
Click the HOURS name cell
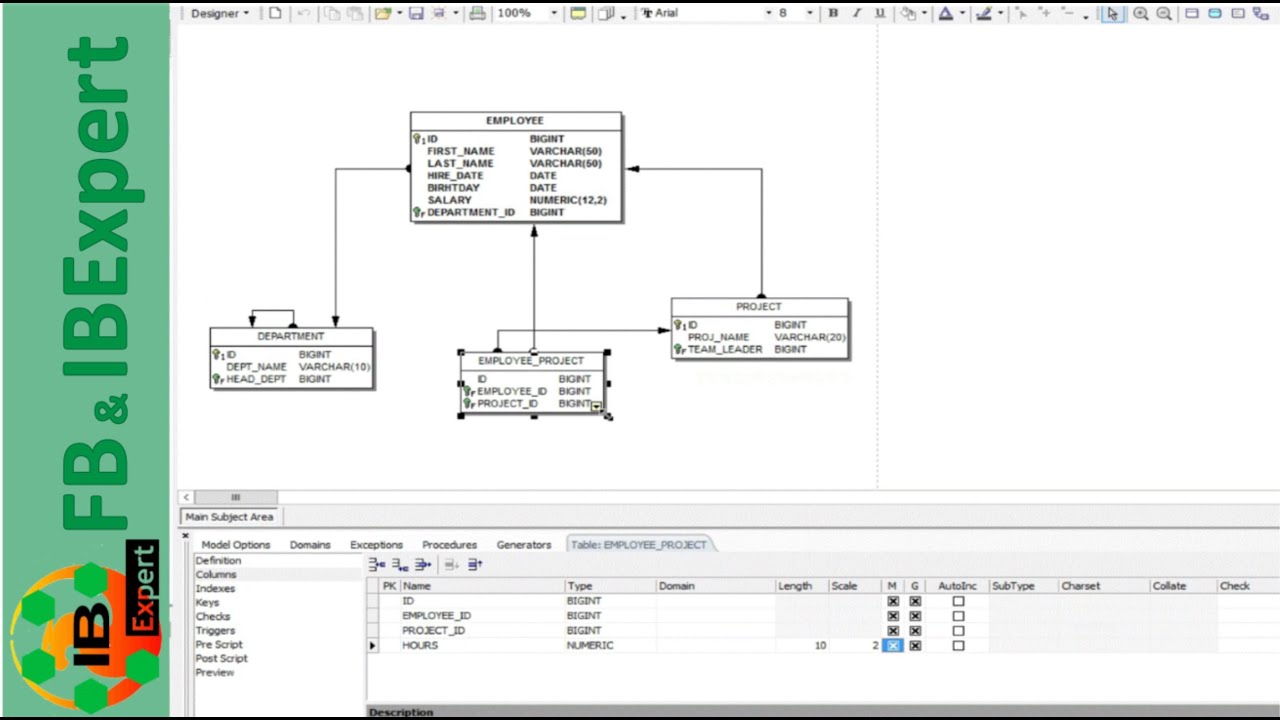(x=481, y=646)
